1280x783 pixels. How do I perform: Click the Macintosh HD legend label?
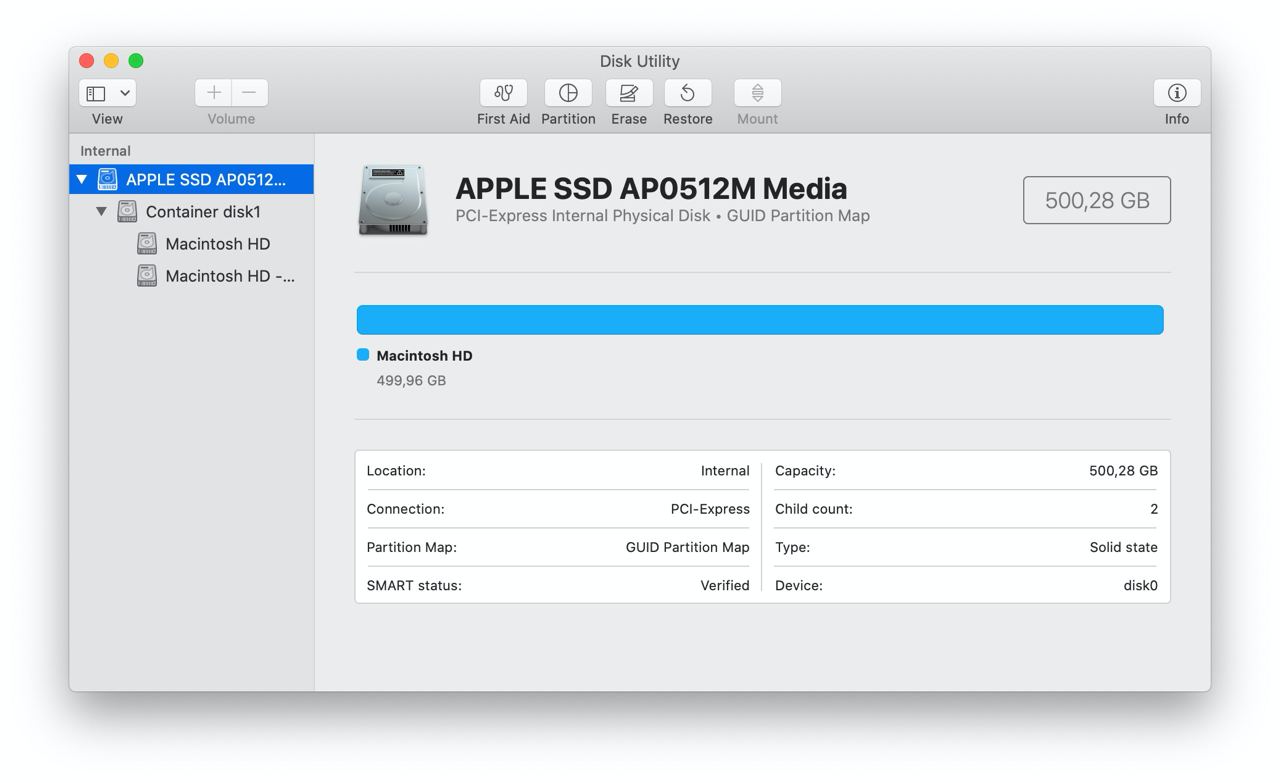425,355
